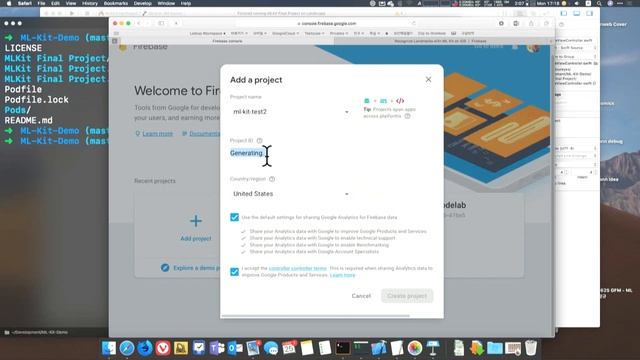Open Messages app in the Dock
This screenshot has height=360, width=640.
[x=271, y=348]
